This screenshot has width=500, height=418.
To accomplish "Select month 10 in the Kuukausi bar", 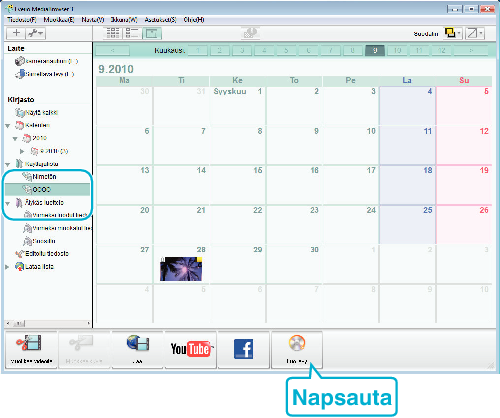I will tap(397, 50).
